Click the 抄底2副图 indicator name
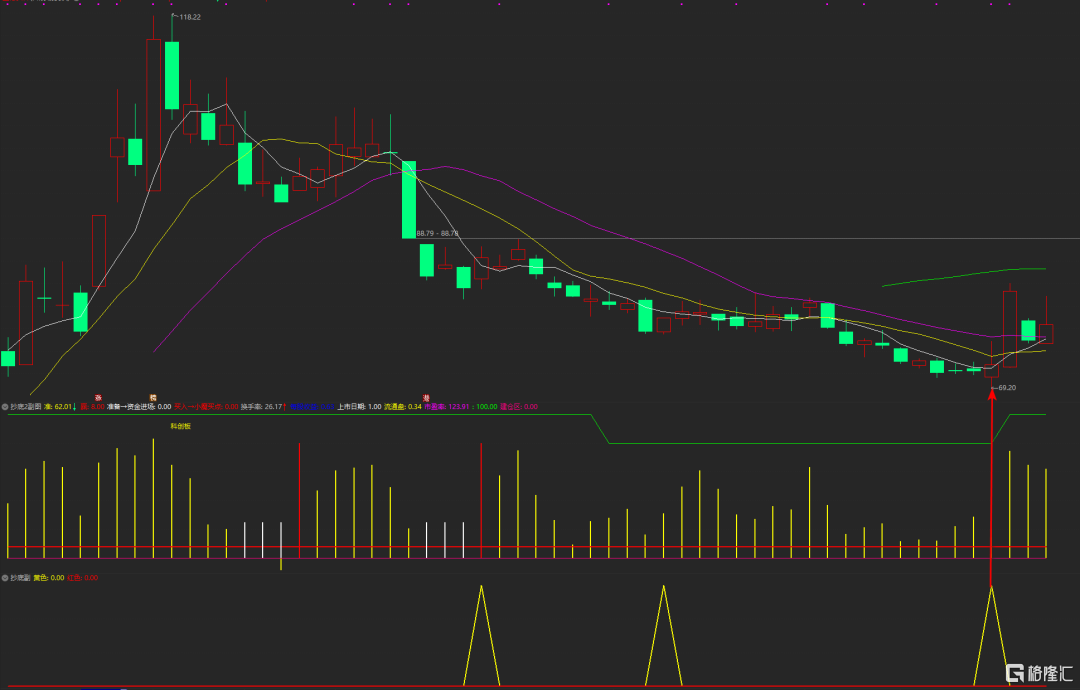1080x690 pixels. (x=25, y=407)
